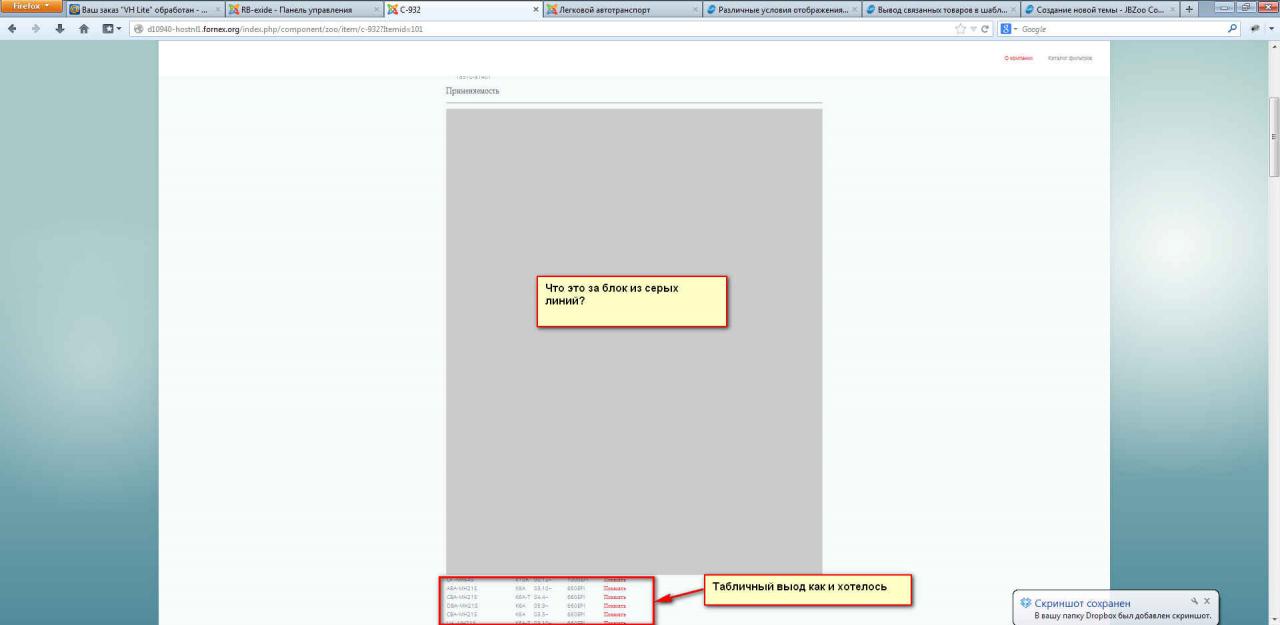
Task: Open the Firefox application menu
Action: pos(34,9)
